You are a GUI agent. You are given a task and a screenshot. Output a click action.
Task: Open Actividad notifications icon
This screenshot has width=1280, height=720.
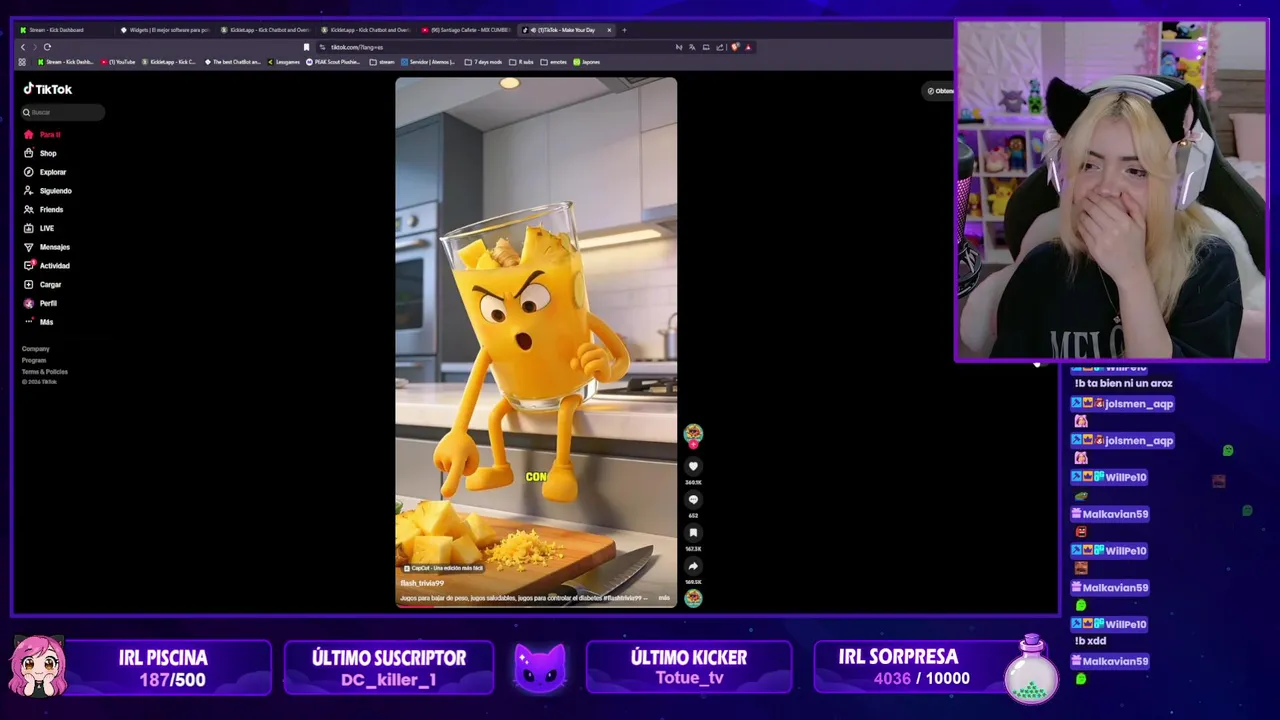29,266
